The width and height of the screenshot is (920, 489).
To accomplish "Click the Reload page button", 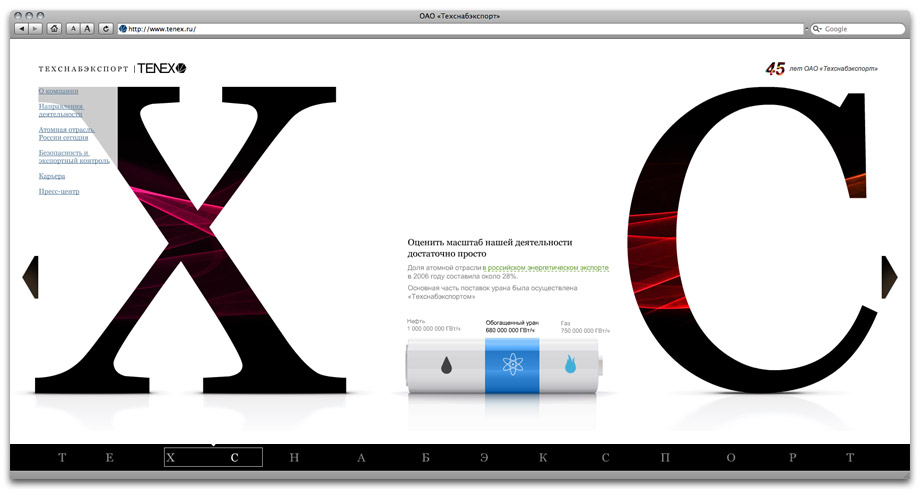I will pos(105,29).
